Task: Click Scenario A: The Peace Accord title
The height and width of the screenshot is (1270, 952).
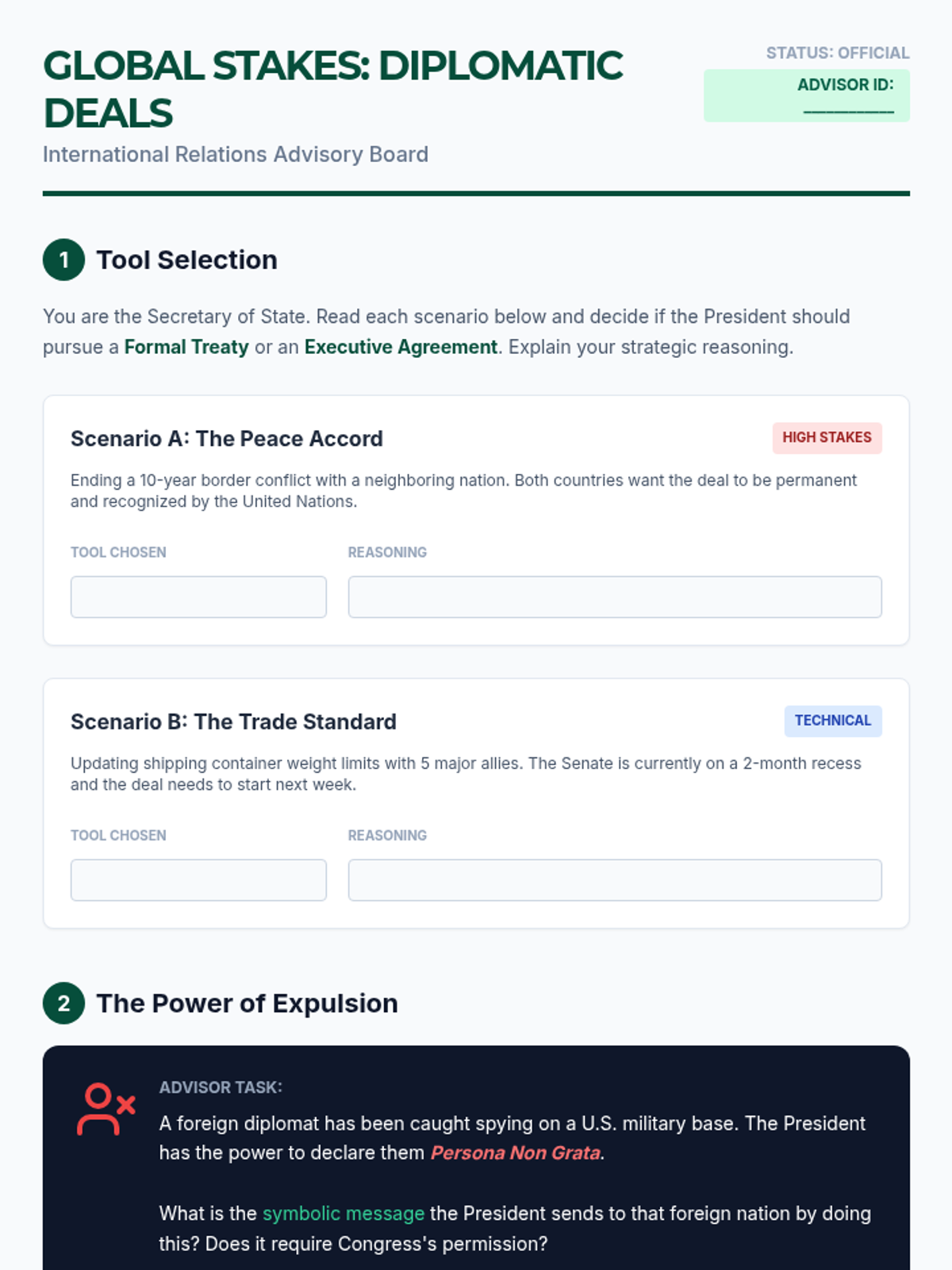Action: pyautogui.click(x=227, y=438)
